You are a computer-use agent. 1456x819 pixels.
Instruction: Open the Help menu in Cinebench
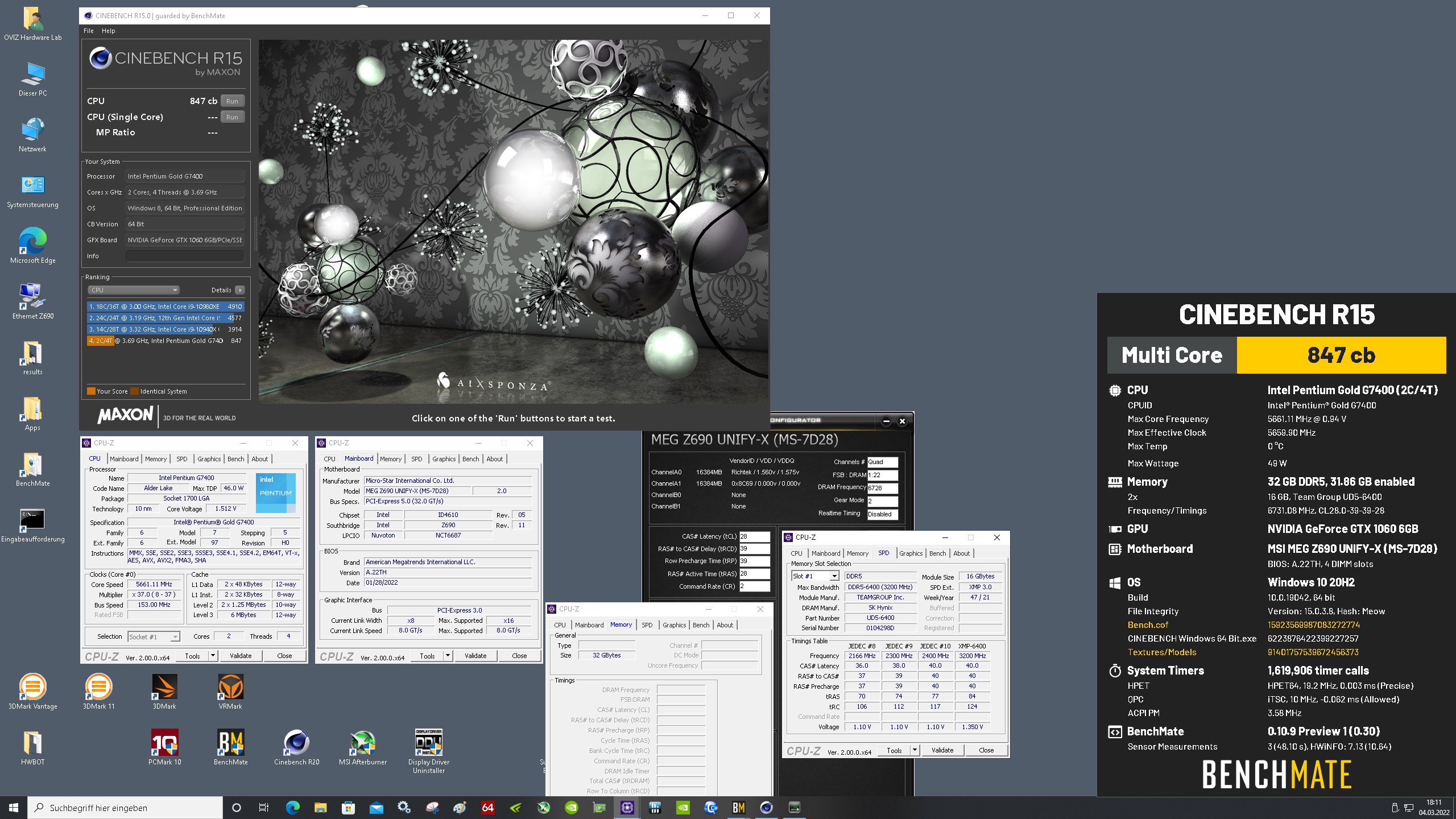(x=108, y=31)
